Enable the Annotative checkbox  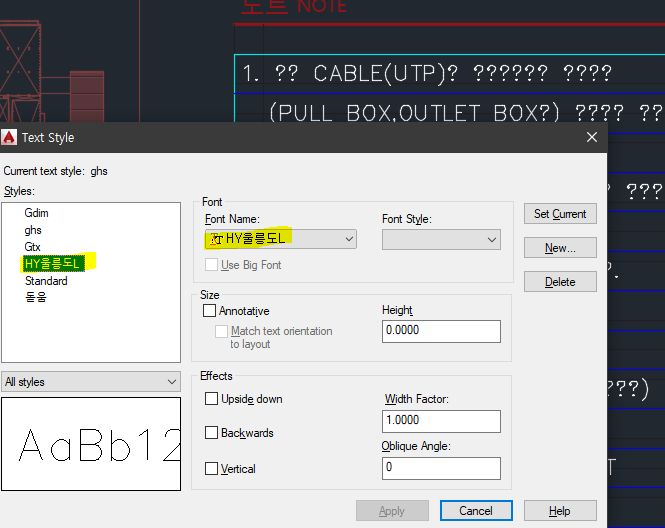[209, 310]
